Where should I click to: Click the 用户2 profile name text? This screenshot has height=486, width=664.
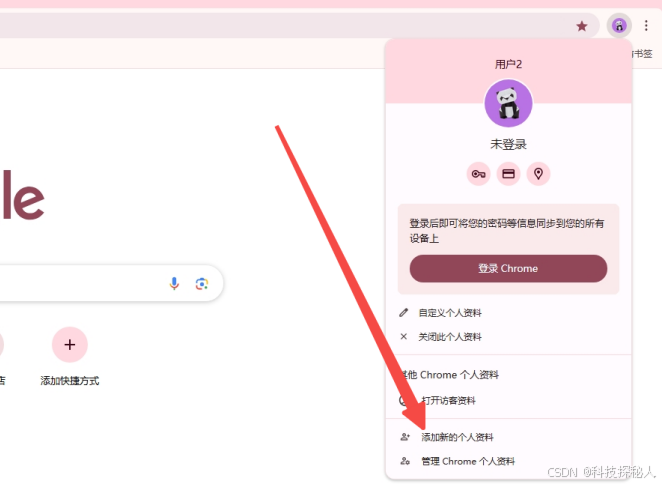click(x=508, y=64)
